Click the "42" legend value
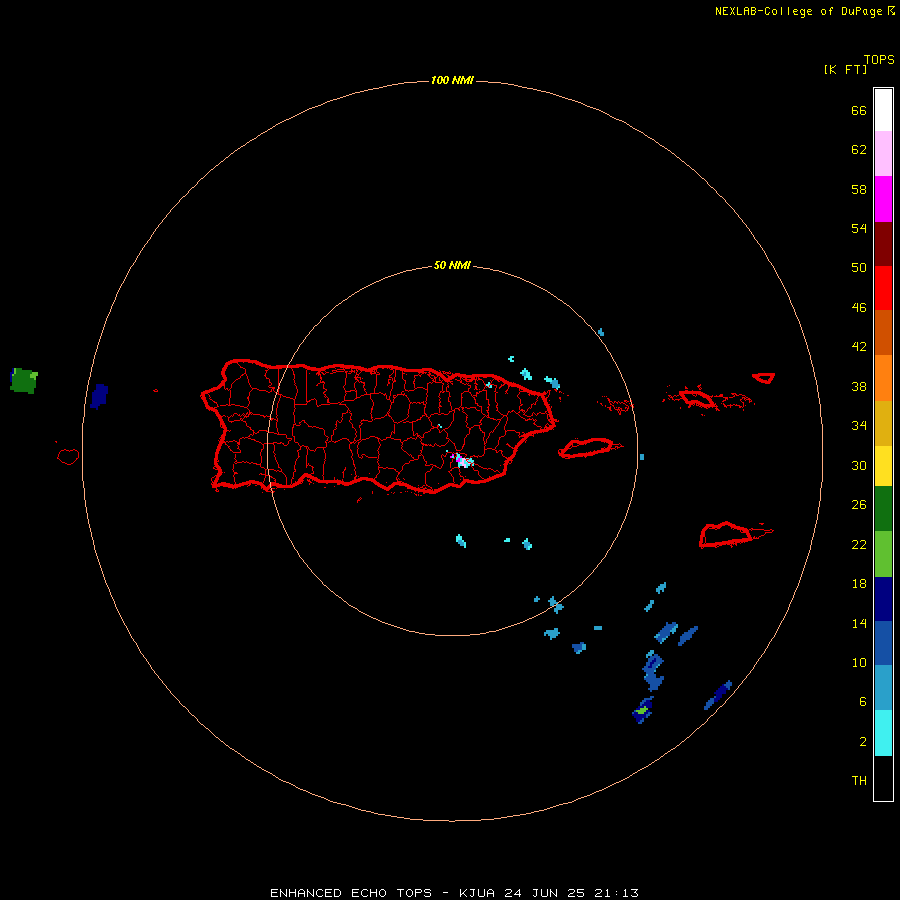900x900 pixels. (859, 346)
